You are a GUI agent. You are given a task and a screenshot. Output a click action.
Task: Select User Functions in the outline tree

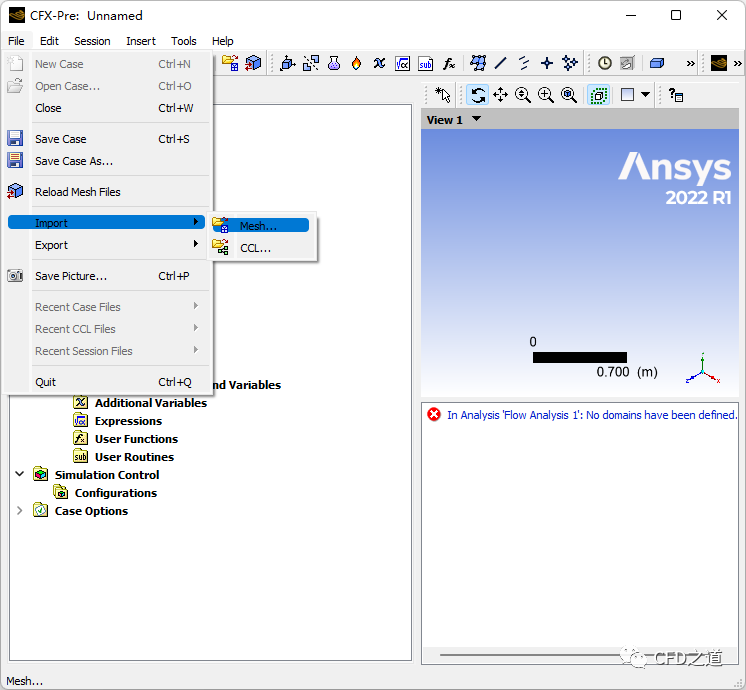point(137,439)
